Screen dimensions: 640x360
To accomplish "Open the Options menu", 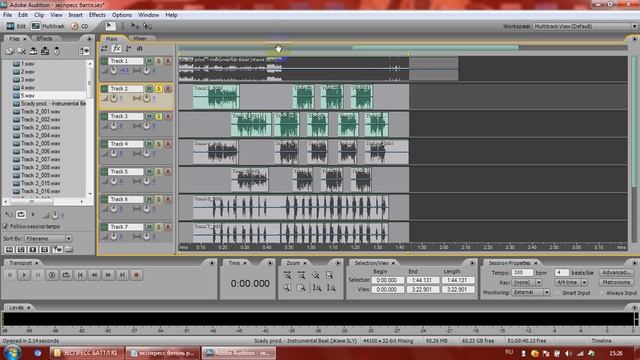I will coord(122,15).
